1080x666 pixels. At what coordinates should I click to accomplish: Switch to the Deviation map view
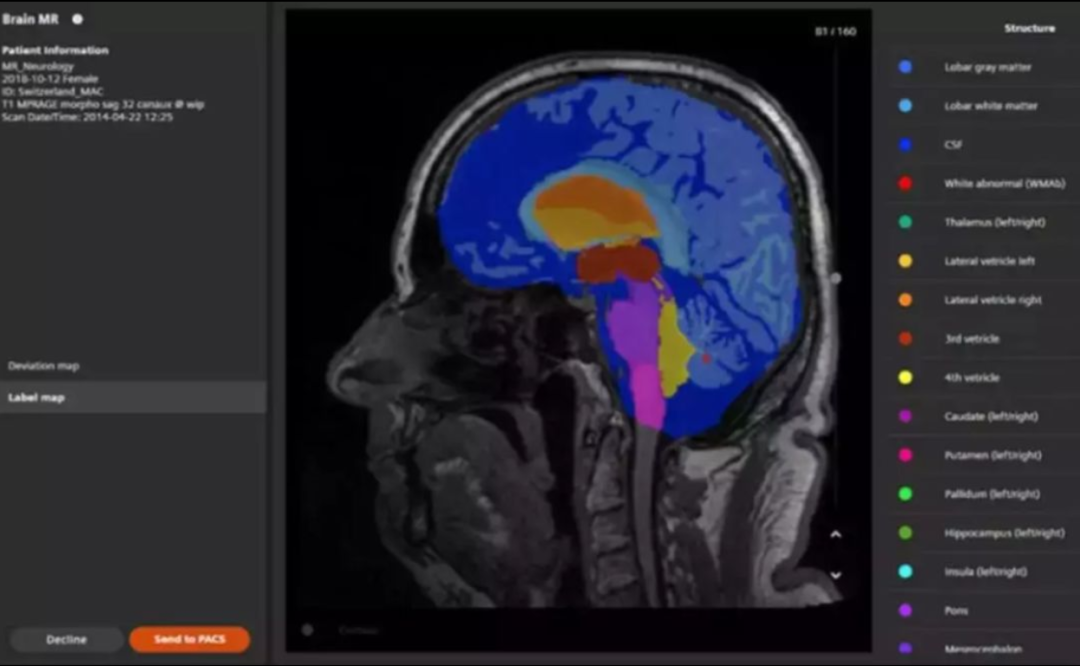44,366
